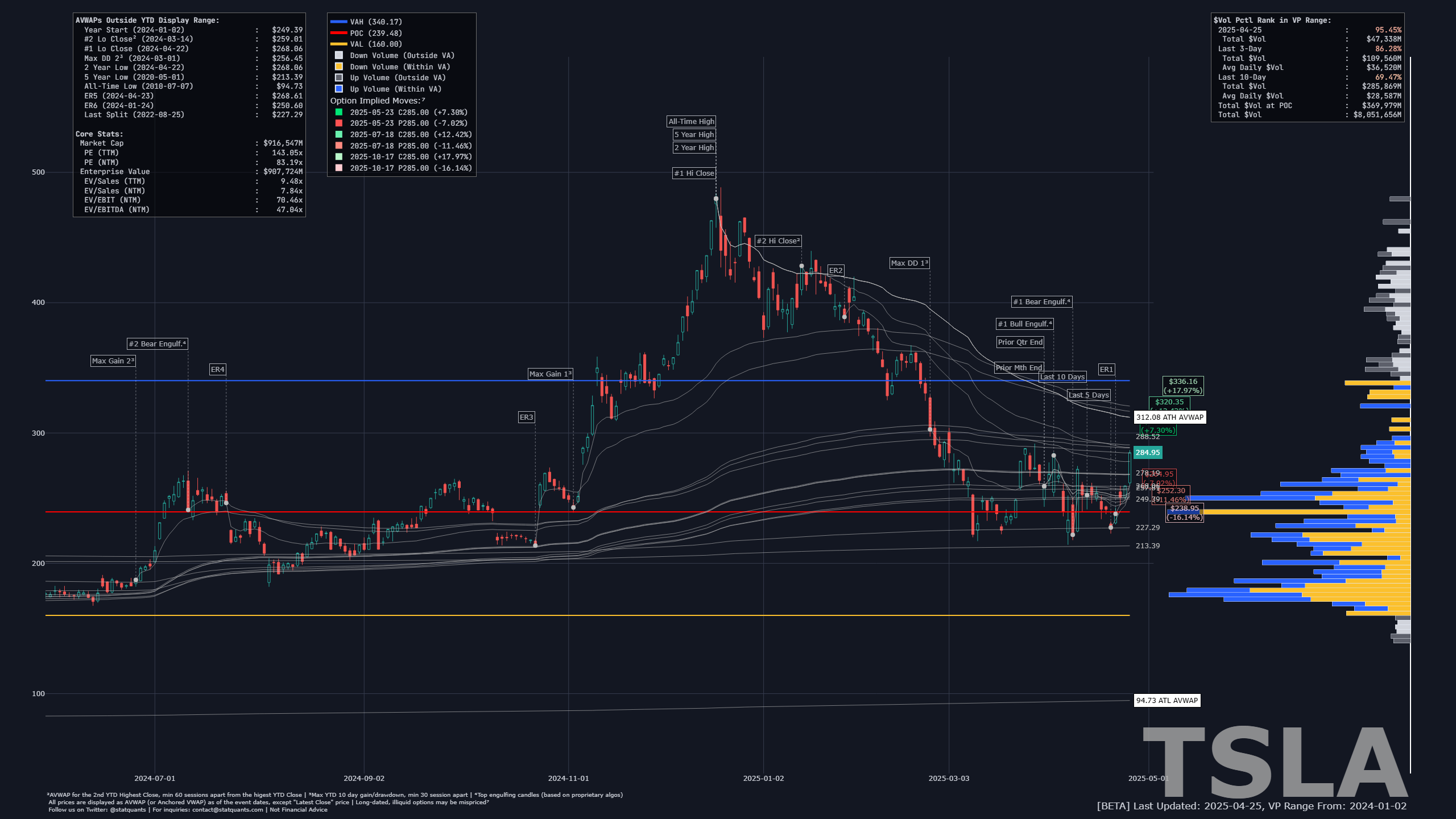The width and height of the screenshot is (1456, 819).
Task: Click the Max Gain 2 annotation label
Action: point(113,361)
